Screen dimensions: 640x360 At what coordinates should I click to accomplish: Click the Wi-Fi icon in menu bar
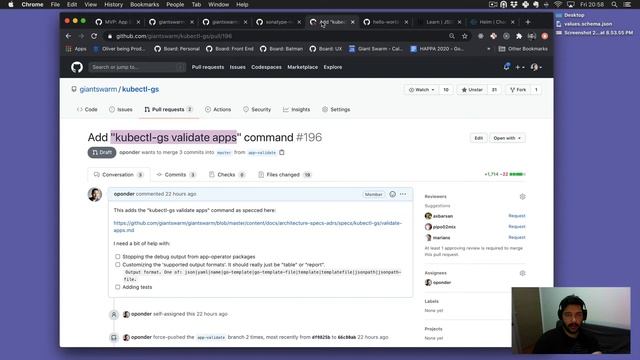pyautogui.click(x=558, y=4)
